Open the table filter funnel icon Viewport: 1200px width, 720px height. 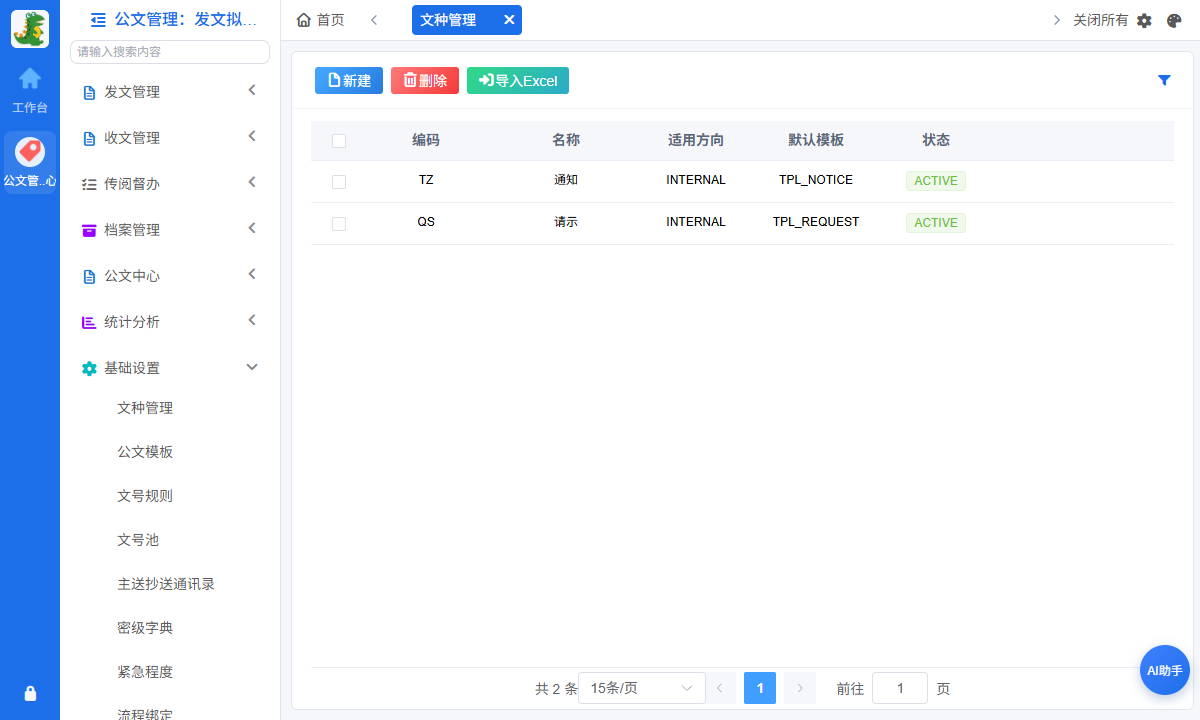click(1164, 80)
